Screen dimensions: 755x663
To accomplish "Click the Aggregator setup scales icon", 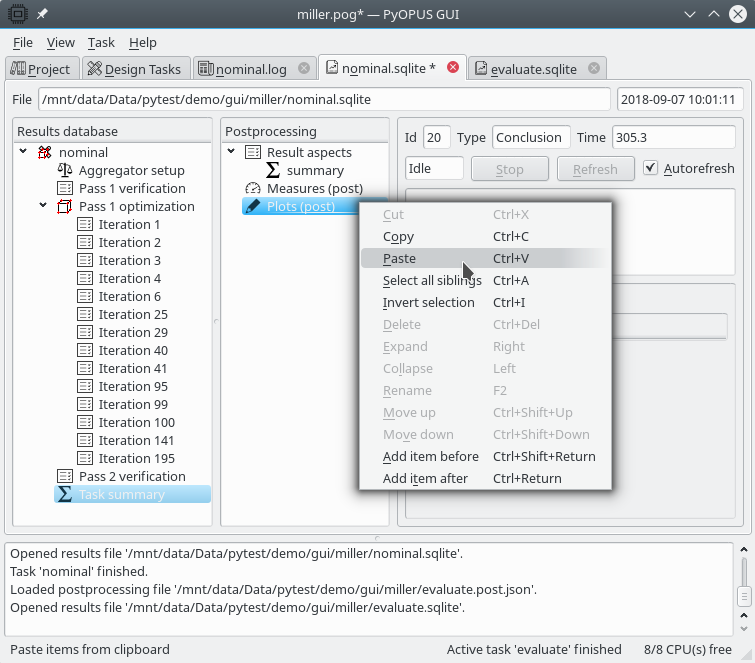I will point(65,171).
